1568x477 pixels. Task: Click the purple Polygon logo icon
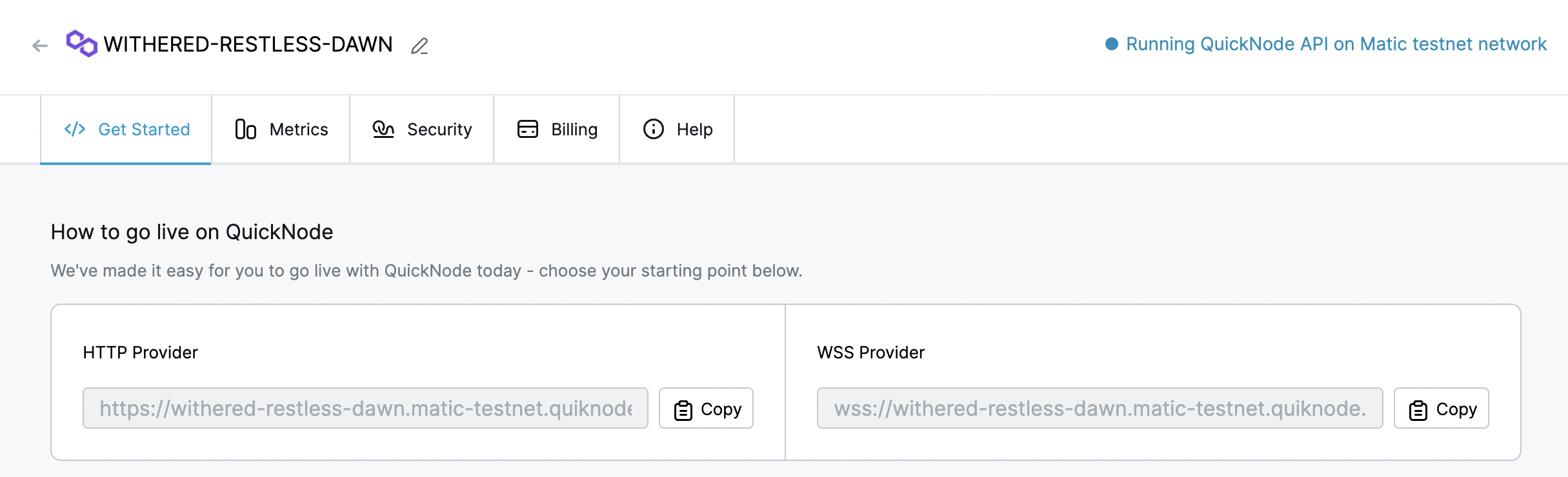(x=82, y=44)
